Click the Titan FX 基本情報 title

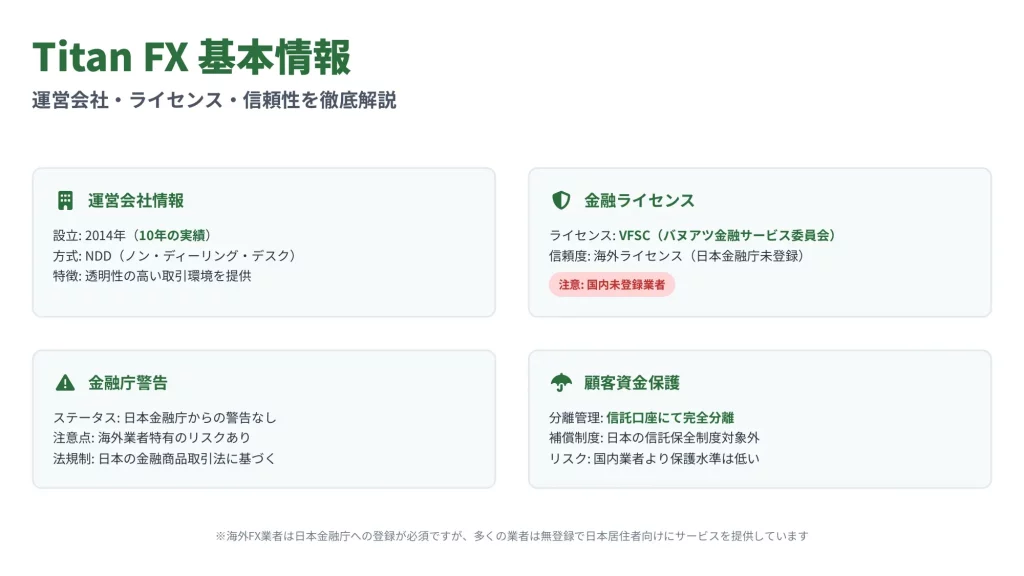[192, 57]
